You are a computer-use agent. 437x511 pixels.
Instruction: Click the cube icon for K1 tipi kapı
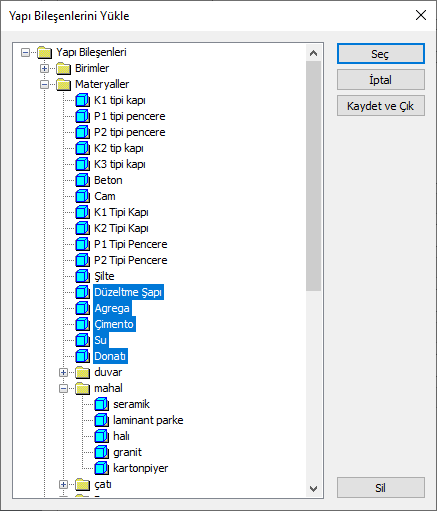pyautogui.click(x=82, y=100)
